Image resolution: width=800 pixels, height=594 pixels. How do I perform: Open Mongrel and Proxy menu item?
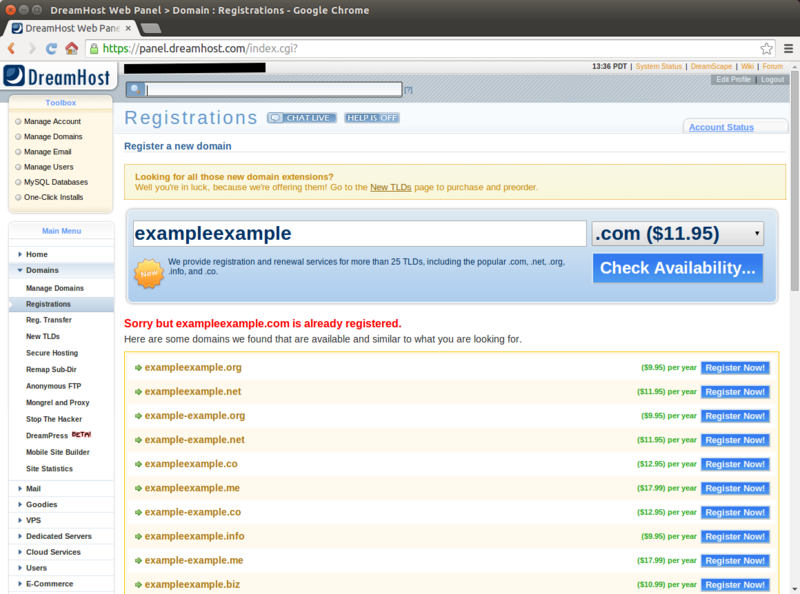click(x=58, y=403)
